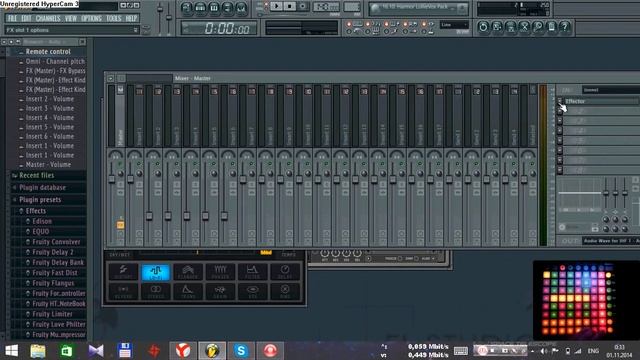Select the Phaser effect in Effector
Screen dimensions: 640x360
[x=220, y=272]
